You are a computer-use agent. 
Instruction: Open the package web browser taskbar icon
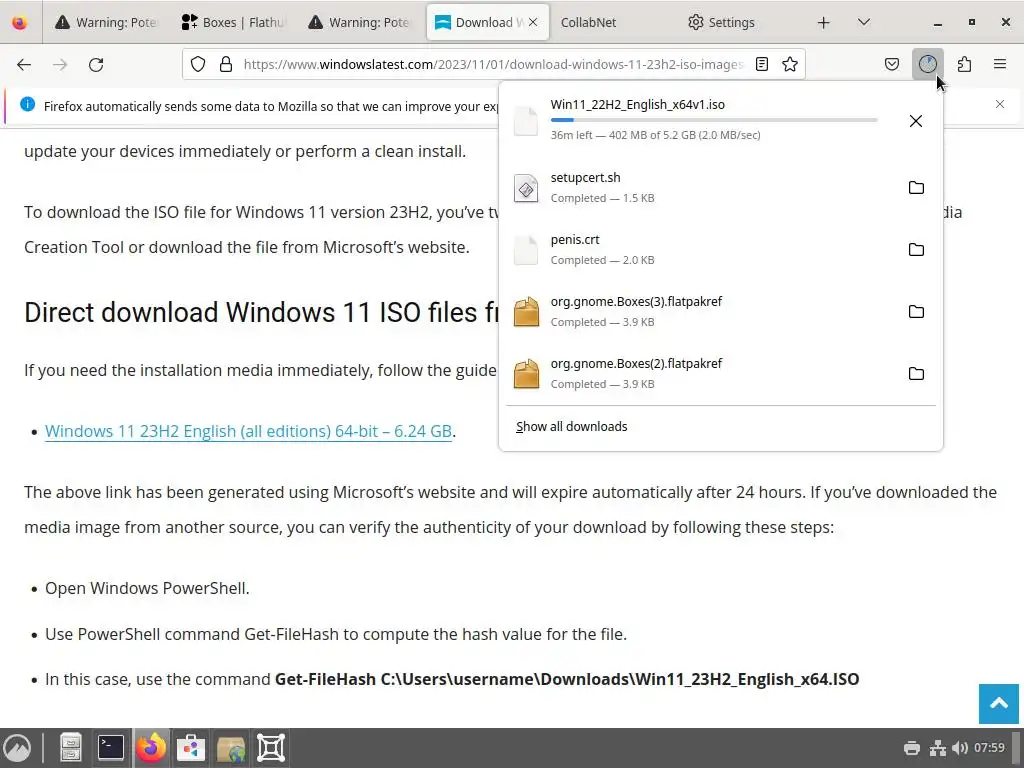click(x=231, y=749)
